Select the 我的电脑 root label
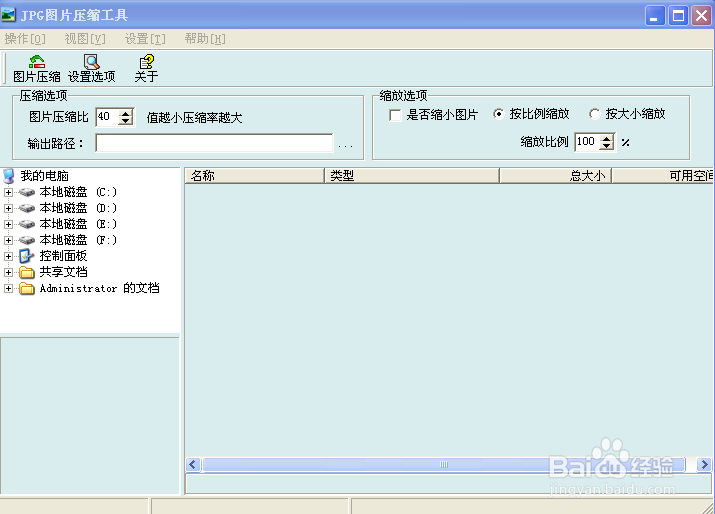 (44, 176)
